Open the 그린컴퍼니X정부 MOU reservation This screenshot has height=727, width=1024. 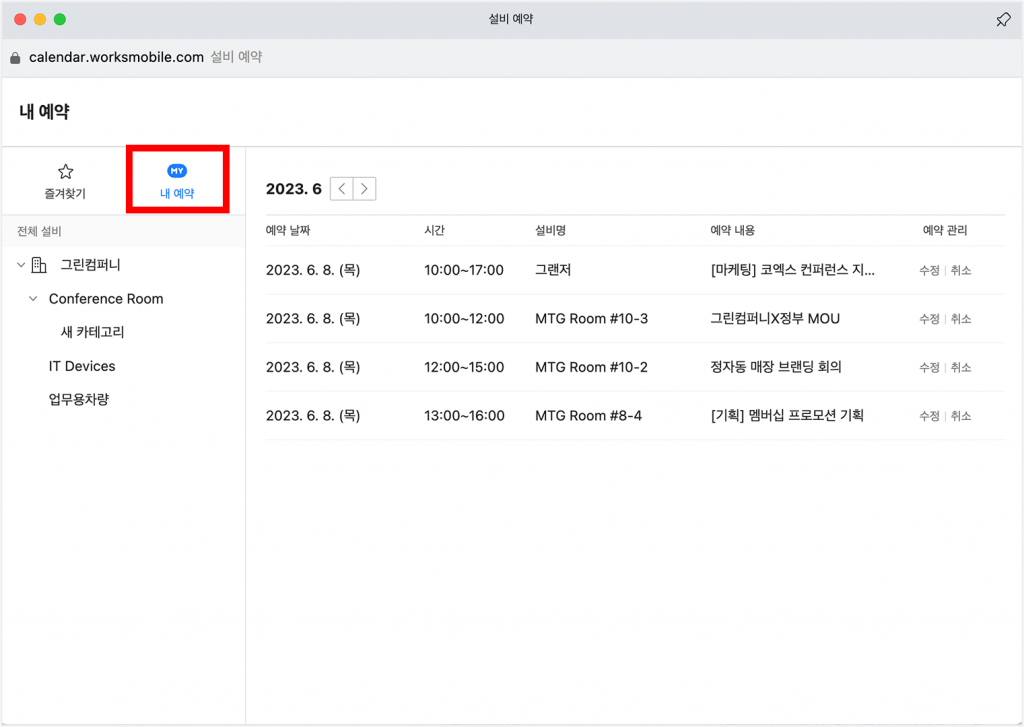775,319
